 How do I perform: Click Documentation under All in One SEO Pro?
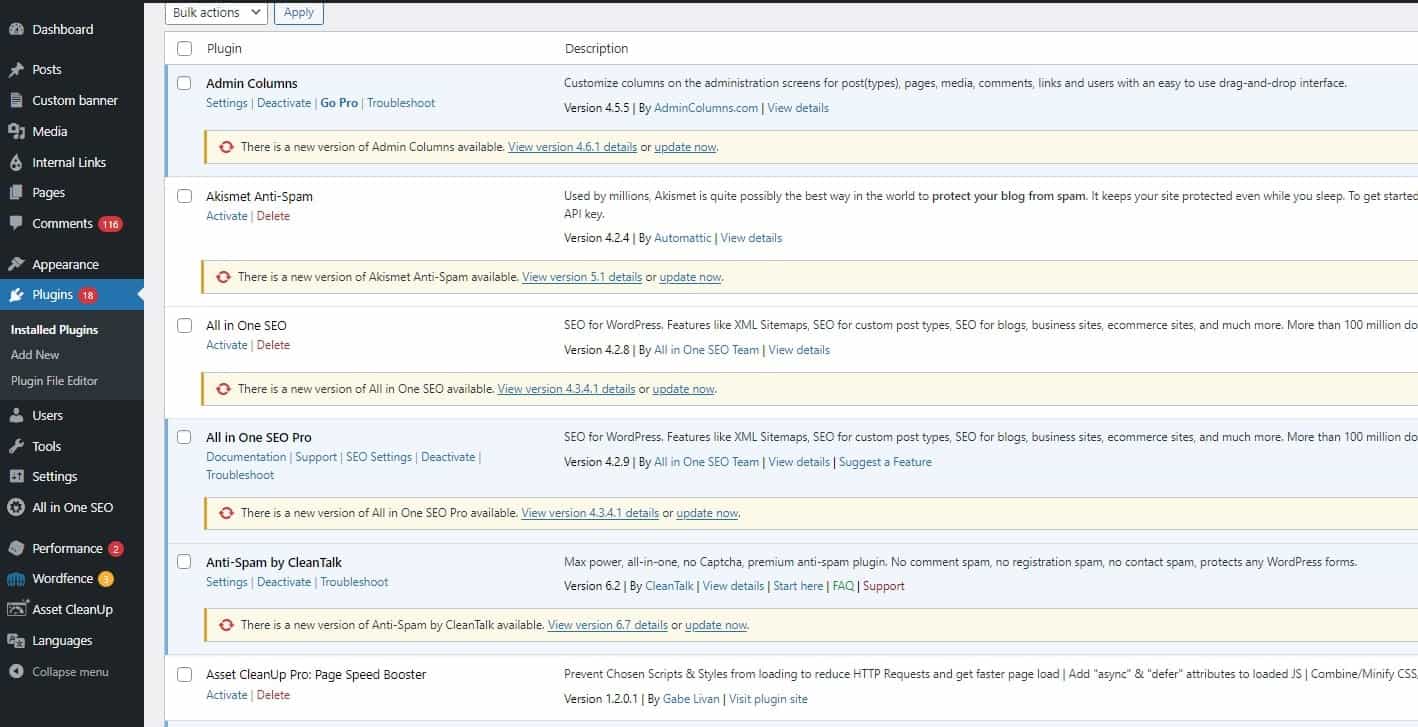[246, 457]
